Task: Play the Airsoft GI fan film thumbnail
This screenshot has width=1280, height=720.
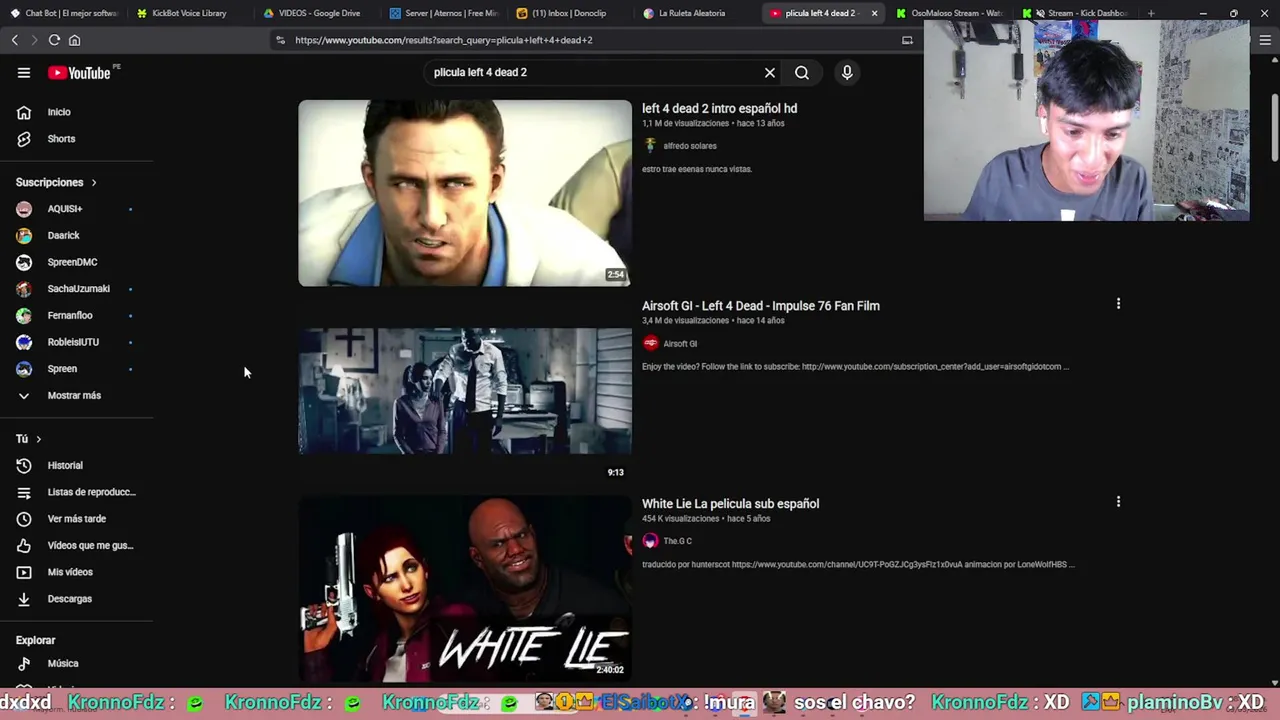Action: [465, 391]
